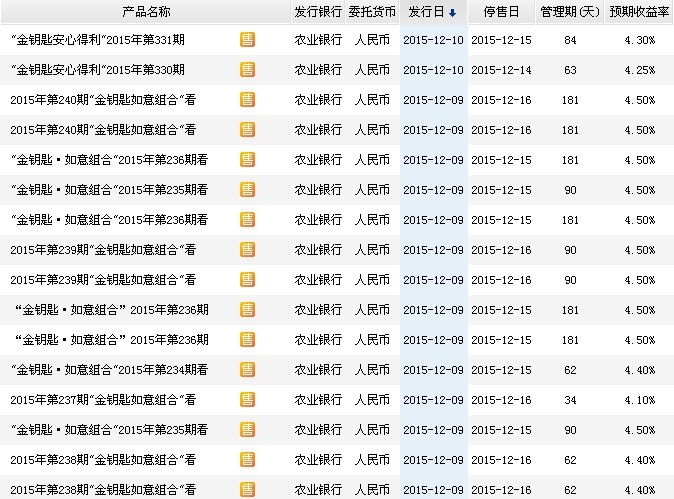This screenshot has width=674, height=499.
Task: Open product “金钥匙·如意组合”2015年第234期看
Action: click(110, 370)
